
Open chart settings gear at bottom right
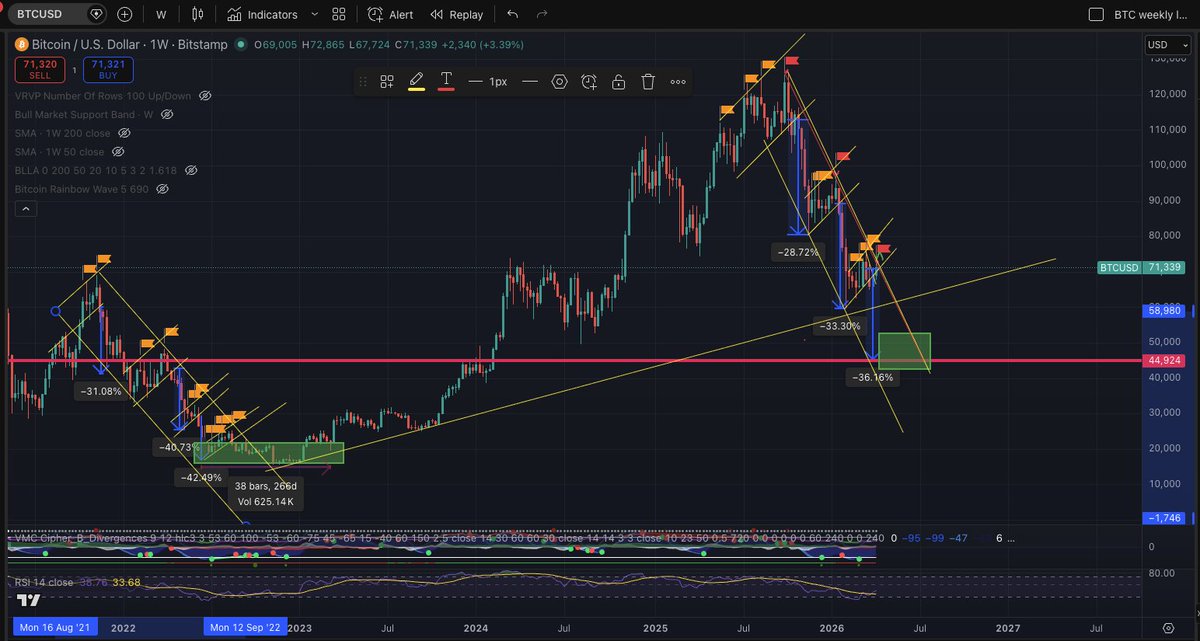(x=1168, y=628)
